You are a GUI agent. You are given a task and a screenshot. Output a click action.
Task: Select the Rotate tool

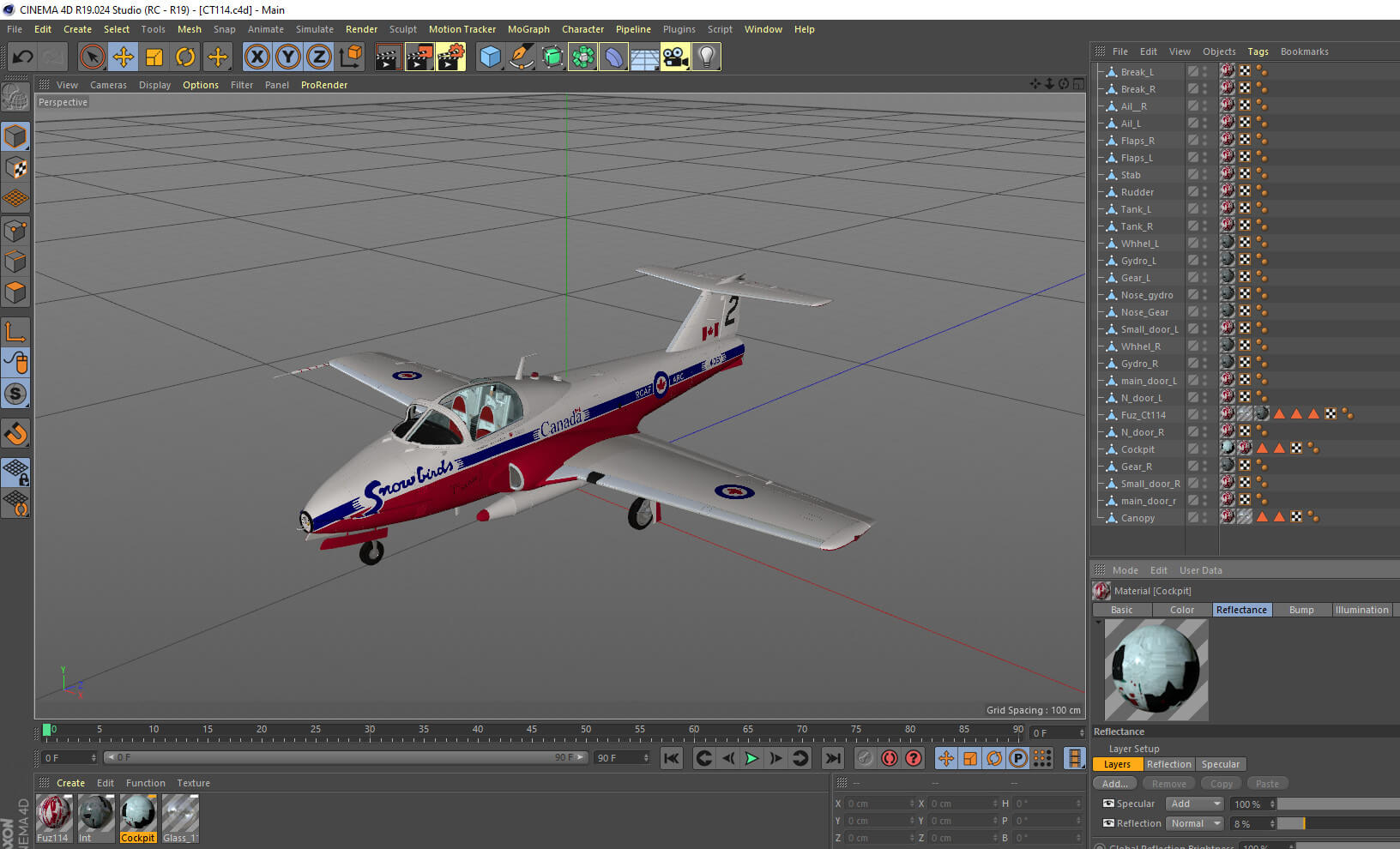(x=185, y=57)
